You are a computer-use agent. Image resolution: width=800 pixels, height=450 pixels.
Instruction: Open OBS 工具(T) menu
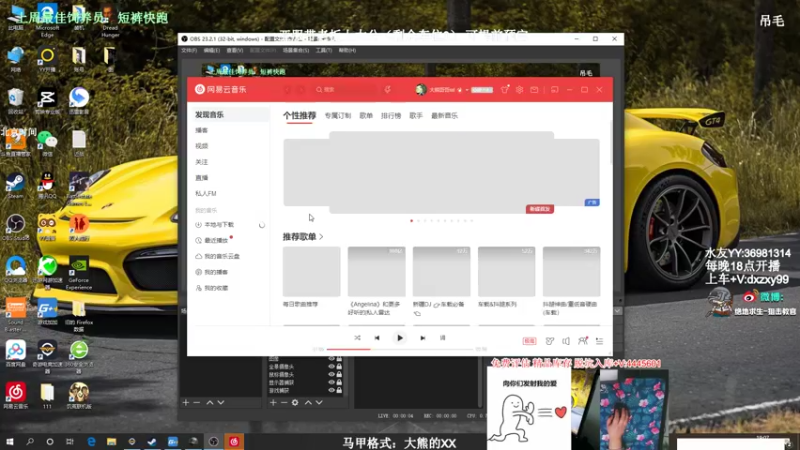pos(323,51)
